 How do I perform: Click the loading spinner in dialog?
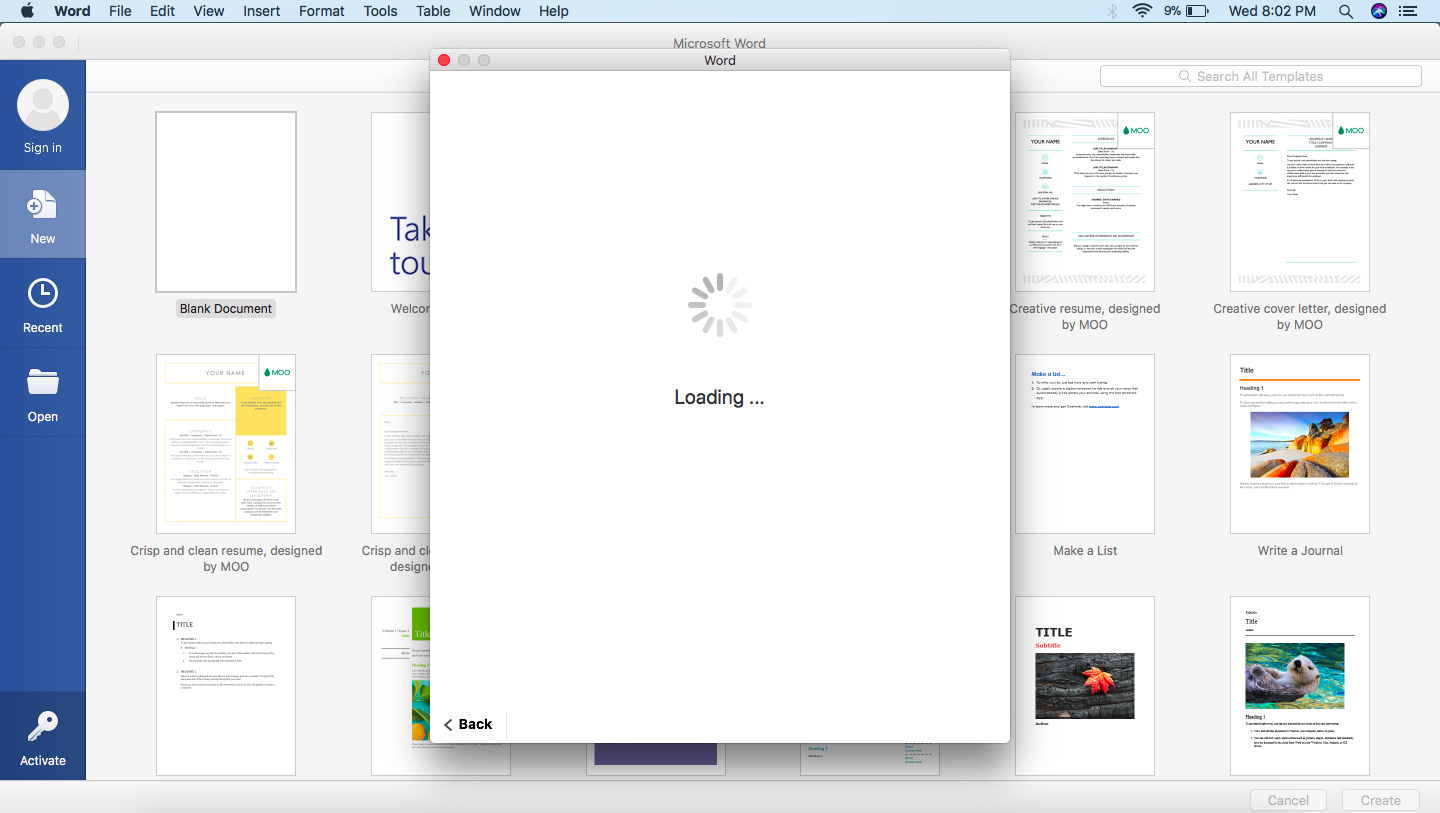[x=720, y=305]
